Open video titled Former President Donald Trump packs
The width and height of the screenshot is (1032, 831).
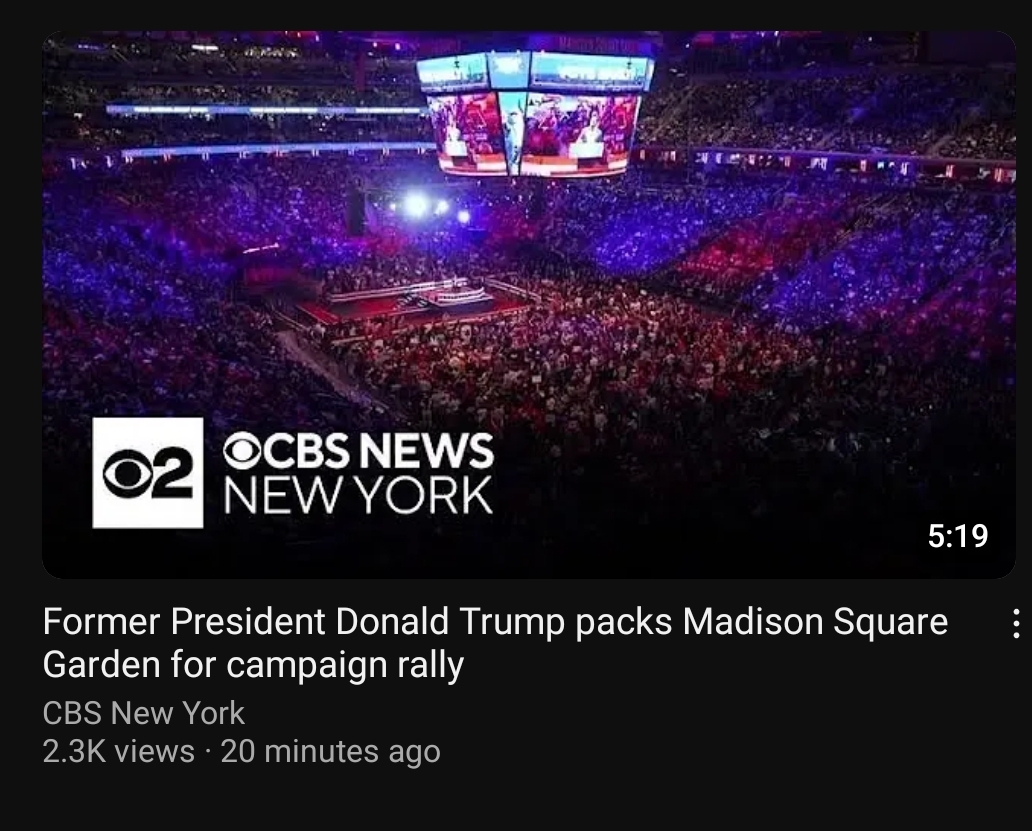(x=495, y=642)
